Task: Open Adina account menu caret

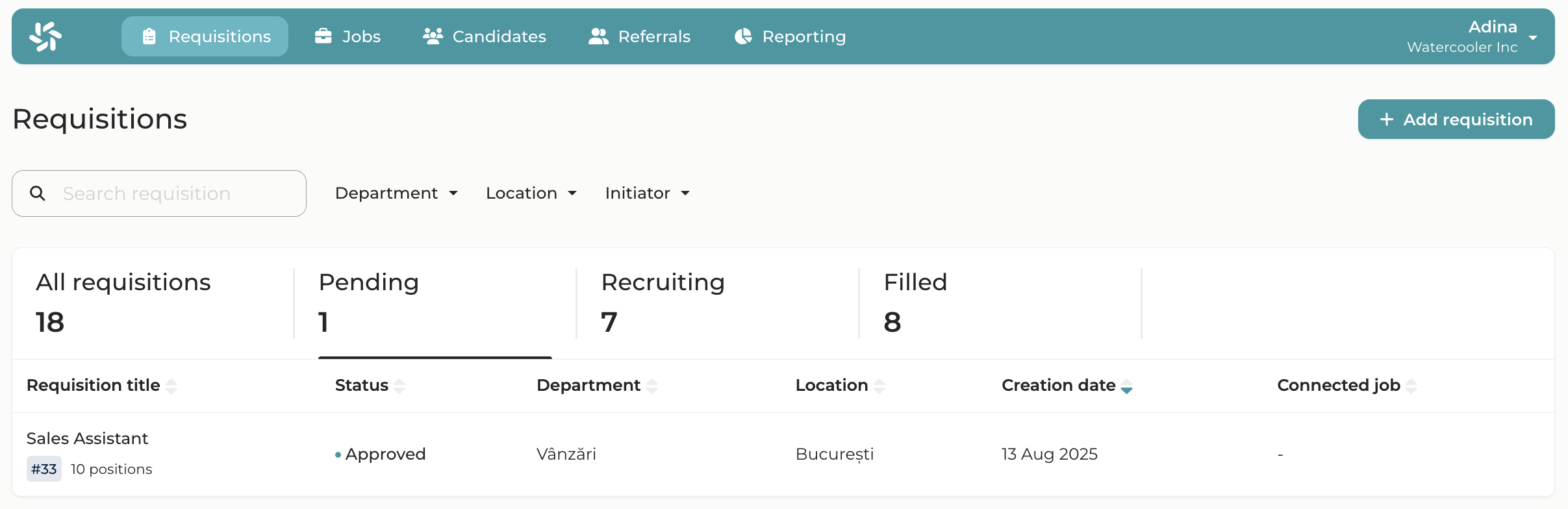Action: (x=1533, y=38)
